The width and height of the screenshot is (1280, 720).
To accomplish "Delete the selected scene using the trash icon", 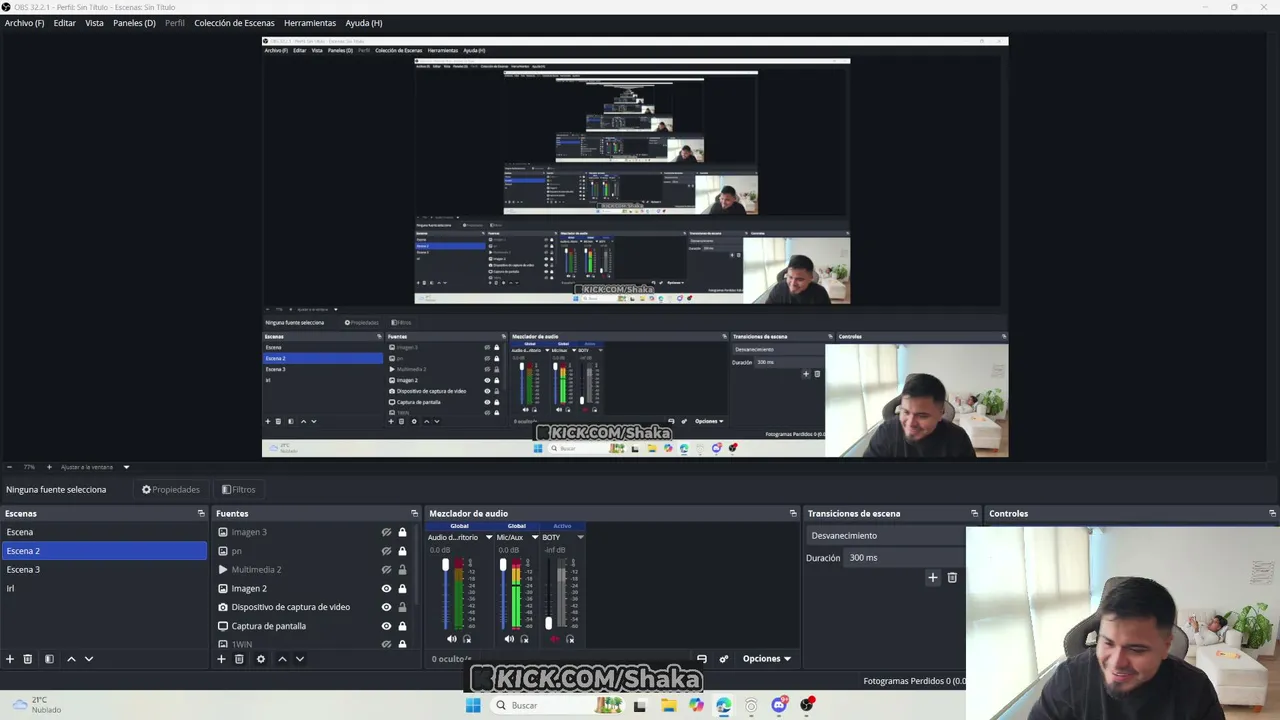I will [28, 659].
